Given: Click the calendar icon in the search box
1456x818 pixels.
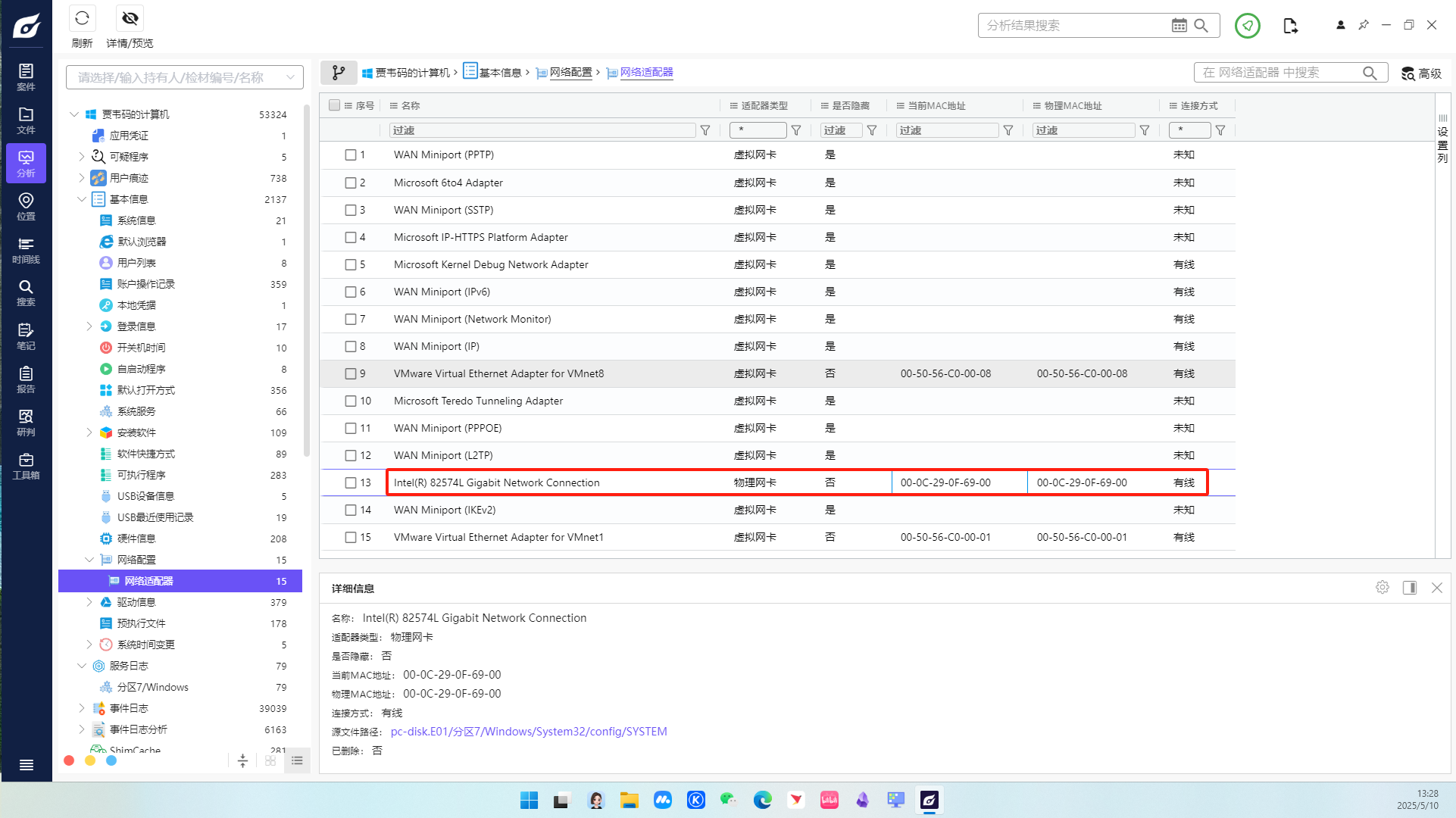Looking at the screenshot, I should point(1179,26).
